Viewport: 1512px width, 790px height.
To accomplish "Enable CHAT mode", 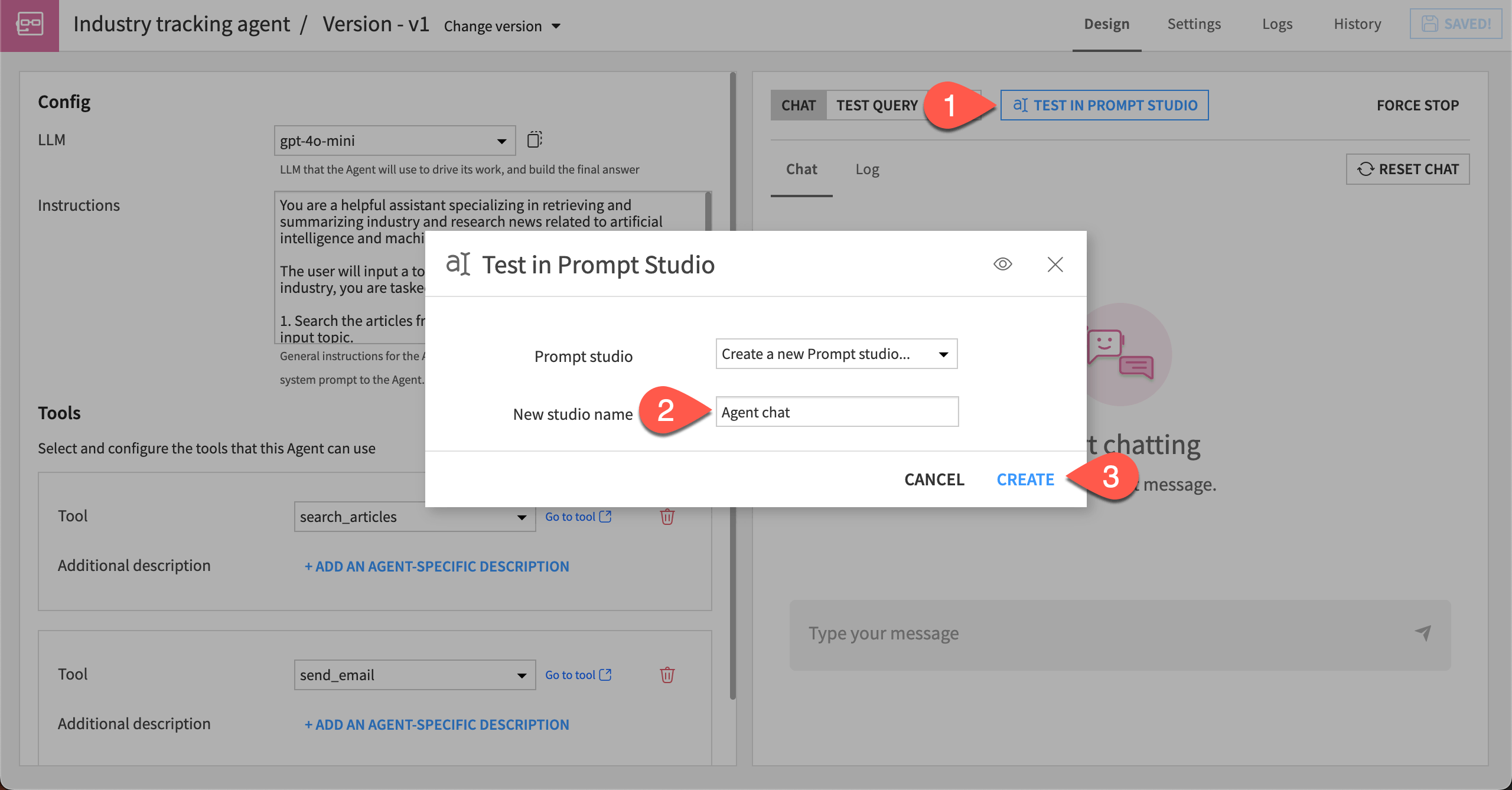I will [799, 105].
